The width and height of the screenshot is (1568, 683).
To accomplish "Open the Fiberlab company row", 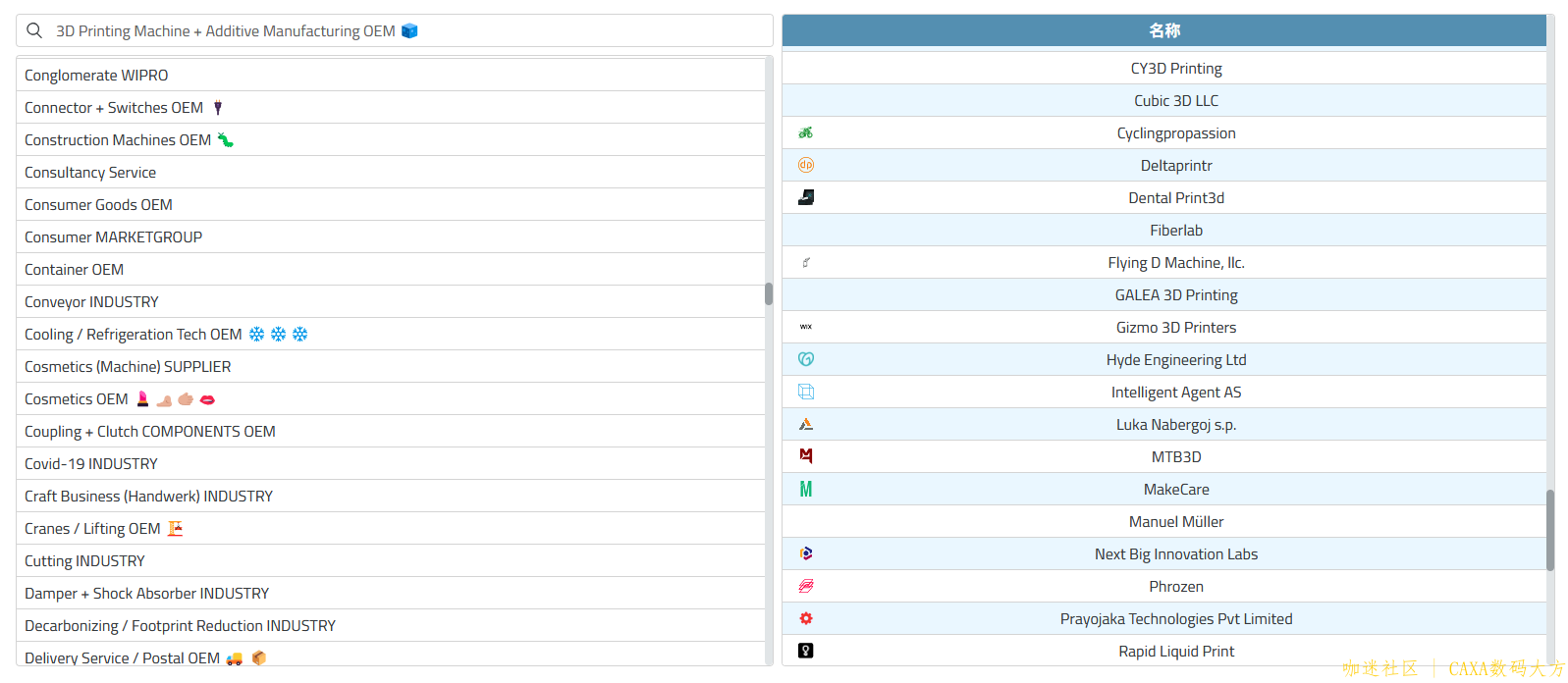I will tap(1164, 230).
